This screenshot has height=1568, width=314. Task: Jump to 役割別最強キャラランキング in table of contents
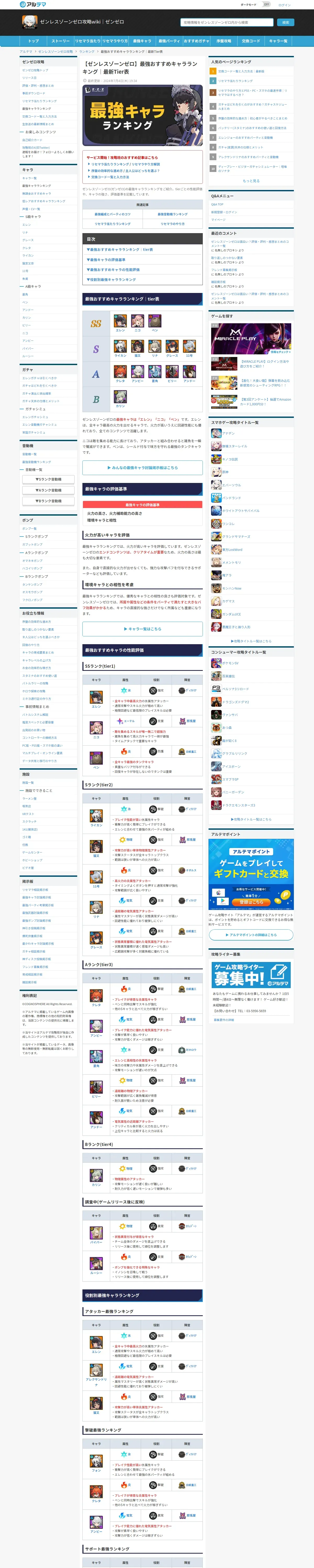pos(111,280)
